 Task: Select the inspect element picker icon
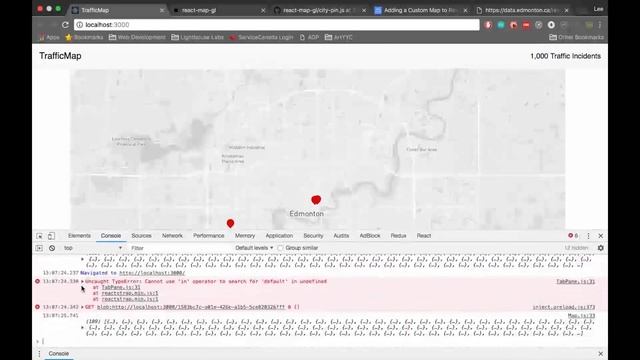pos(39,236)
